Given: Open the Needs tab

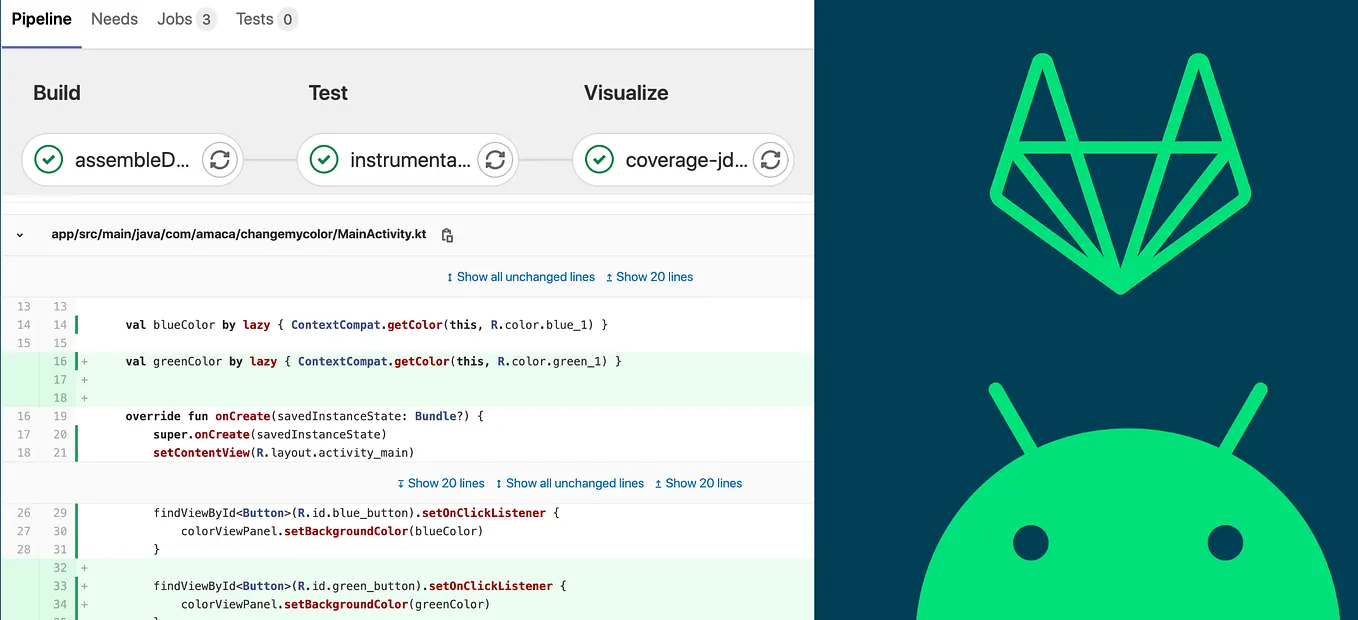Looking at the screenshot, I should [114, 19].
